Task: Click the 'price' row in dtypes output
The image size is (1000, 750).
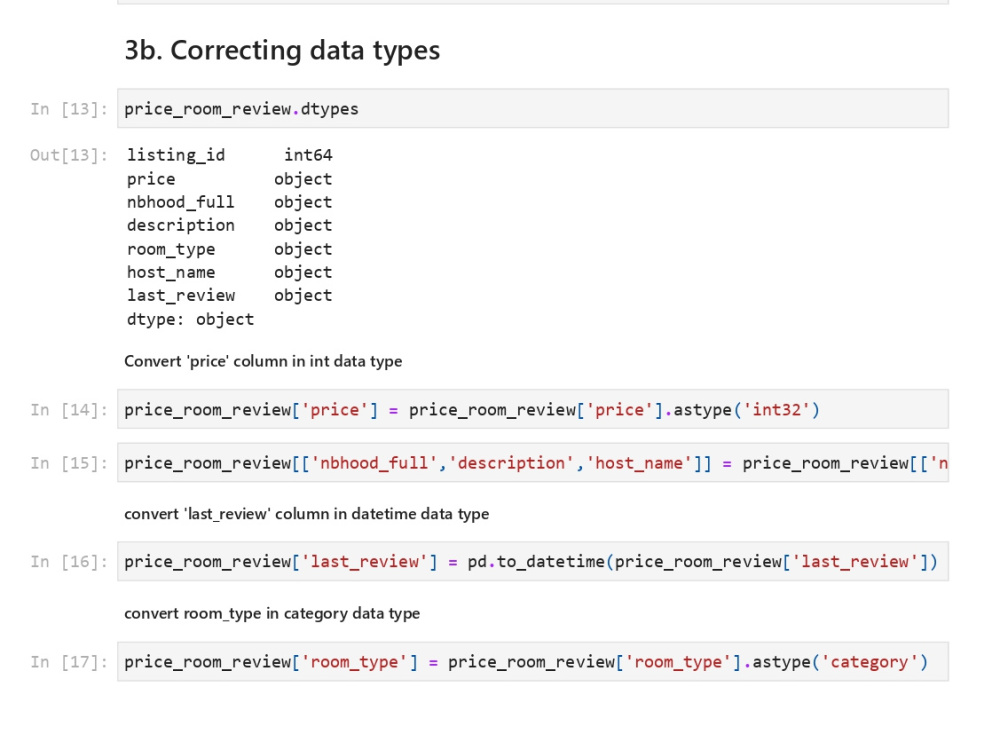Action: point(230,179)
